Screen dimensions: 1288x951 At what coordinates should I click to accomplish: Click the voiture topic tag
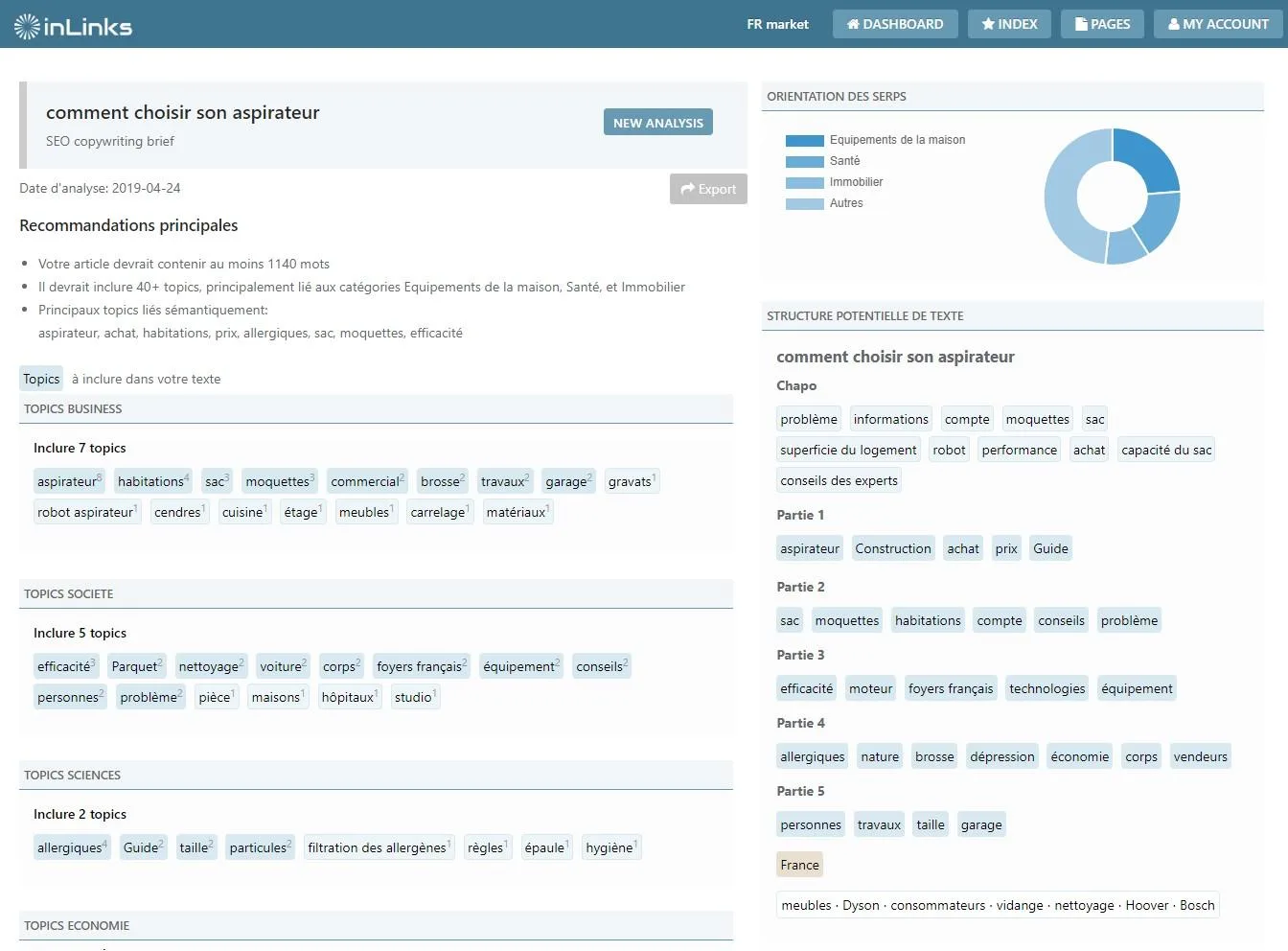(x=283, y=666)
